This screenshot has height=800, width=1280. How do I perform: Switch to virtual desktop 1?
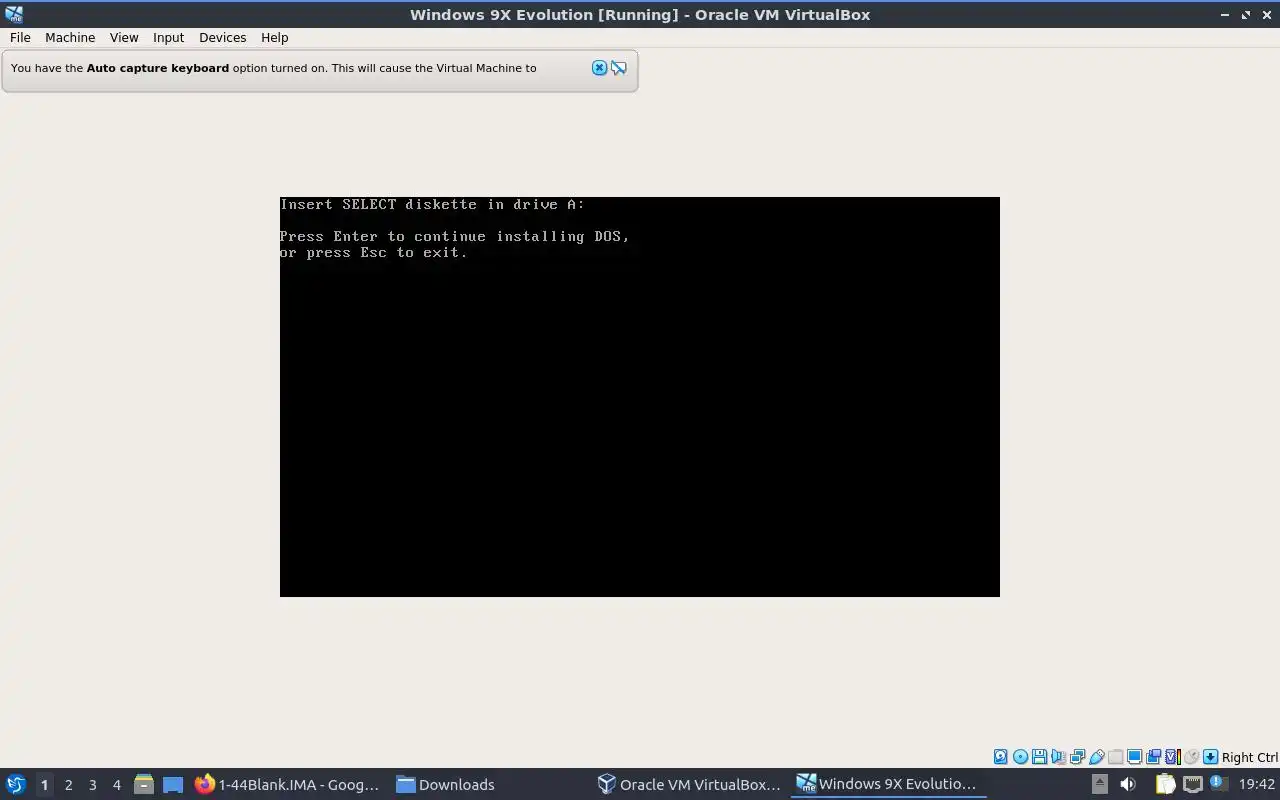point(44,784)
